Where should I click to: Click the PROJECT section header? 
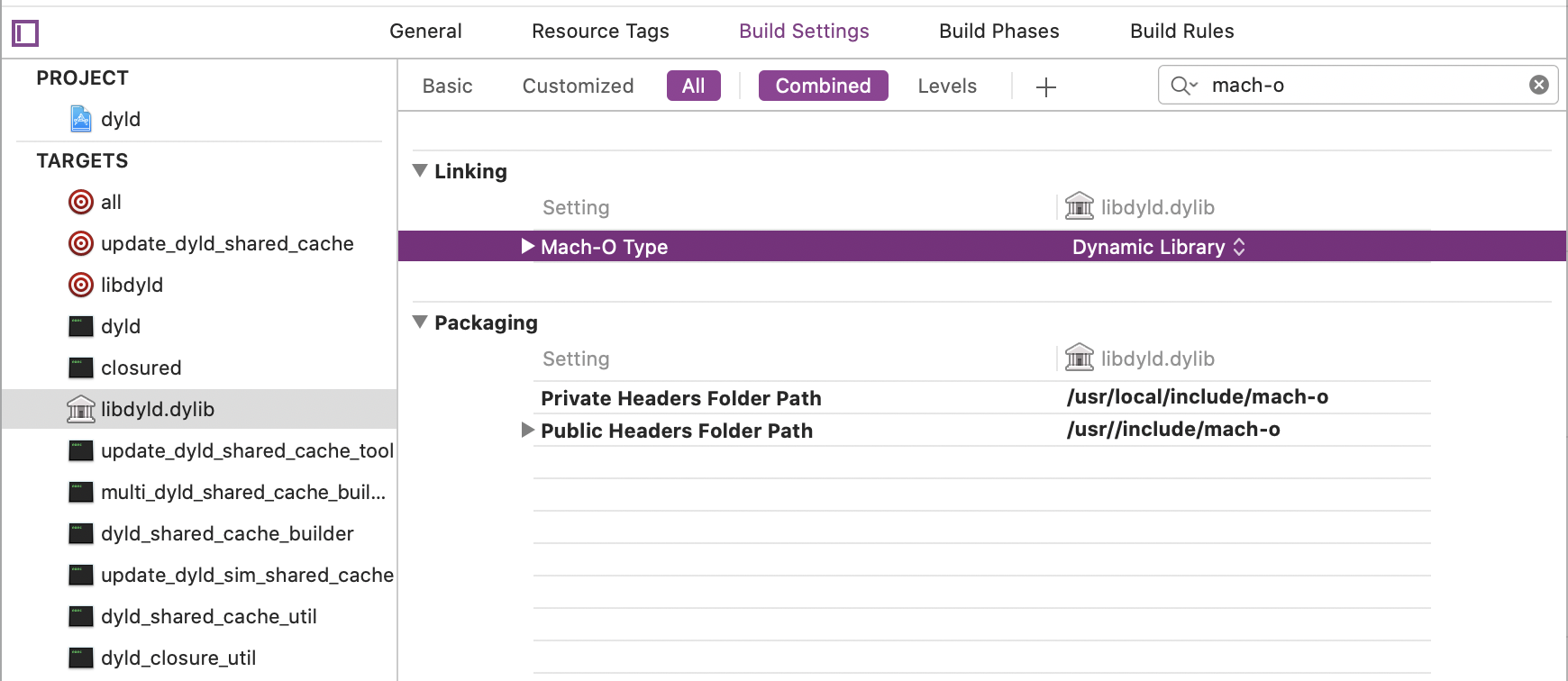[x=82, y=77]
